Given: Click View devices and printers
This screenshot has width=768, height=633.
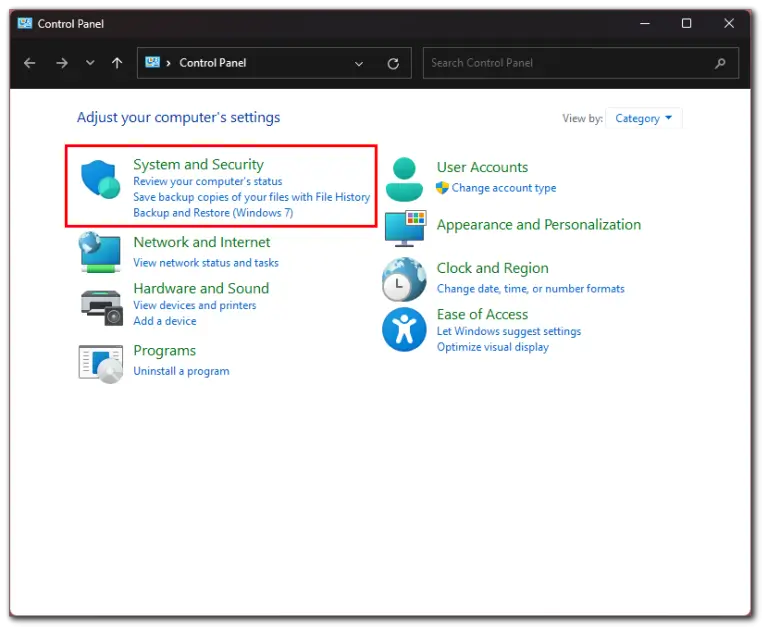Looking at the screenshot, I should [195, 305].
